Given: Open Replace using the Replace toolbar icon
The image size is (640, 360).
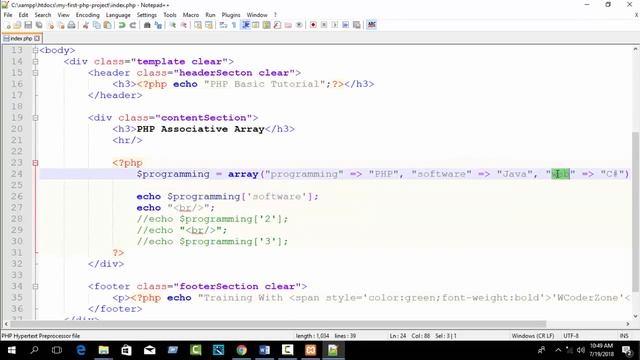Looking at the screenshot, I should [x=158, y=25].
